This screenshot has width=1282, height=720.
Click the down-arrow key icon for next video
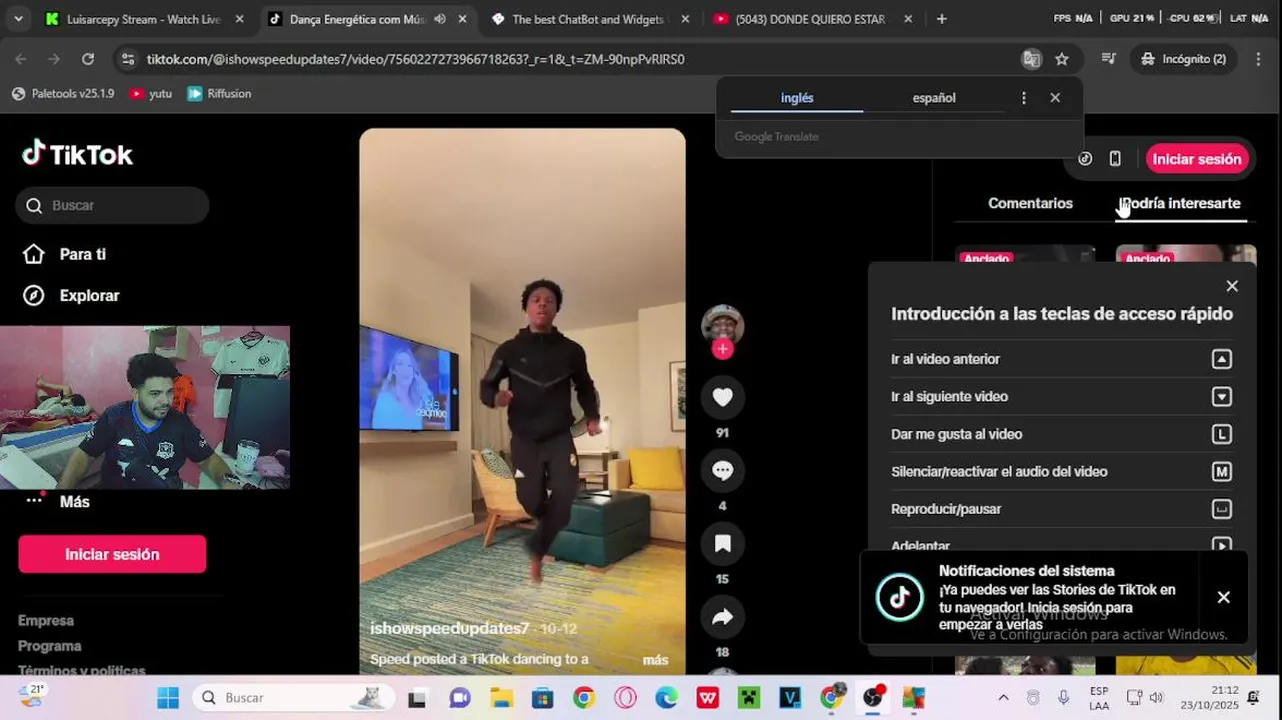point(1221,397)
